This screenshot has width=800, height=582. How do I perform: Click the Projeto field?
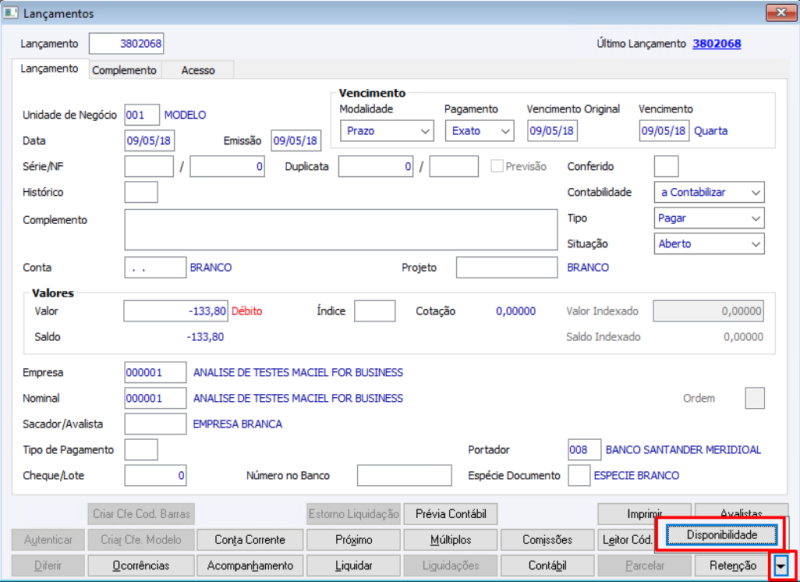507,267
